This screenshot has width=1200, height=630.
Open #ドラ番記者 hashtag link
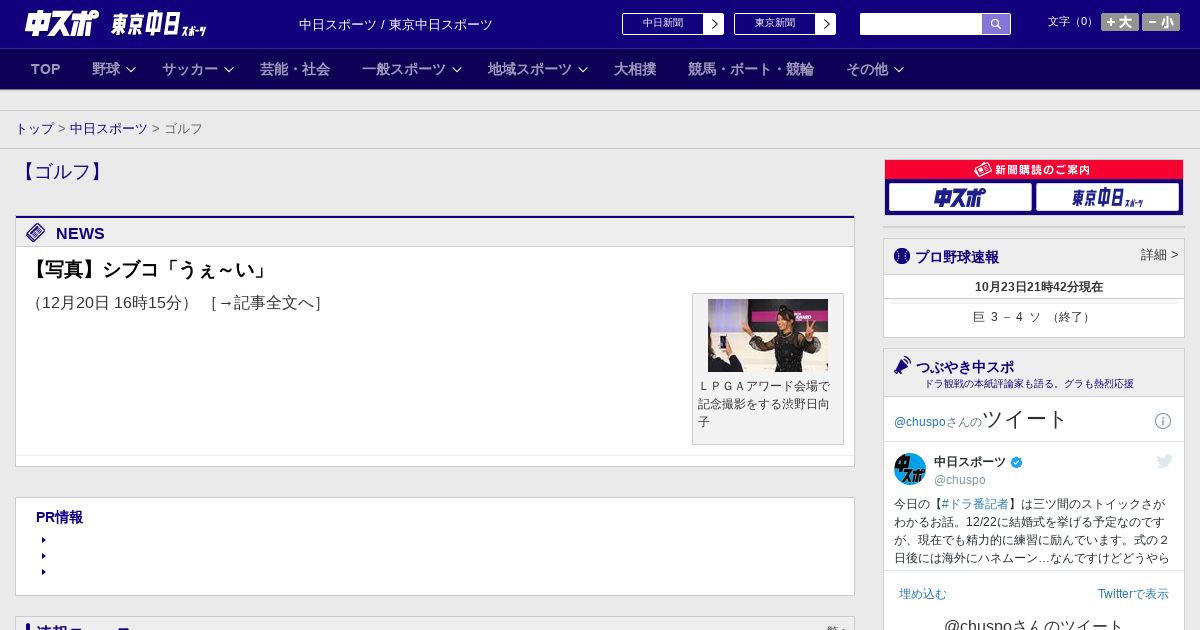click(975, 504)
